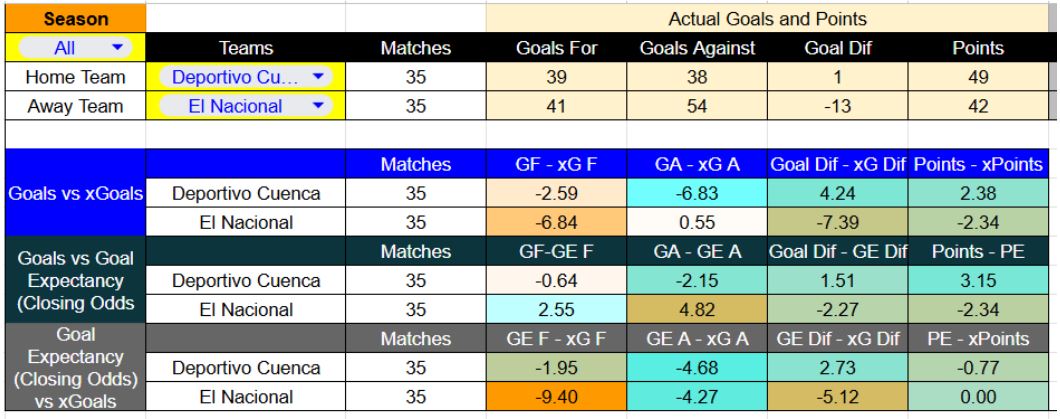The image size is (1060, 419).
Task: Expand the Away Team 'El Nacional' dropdown
Action: coord(246,105)
